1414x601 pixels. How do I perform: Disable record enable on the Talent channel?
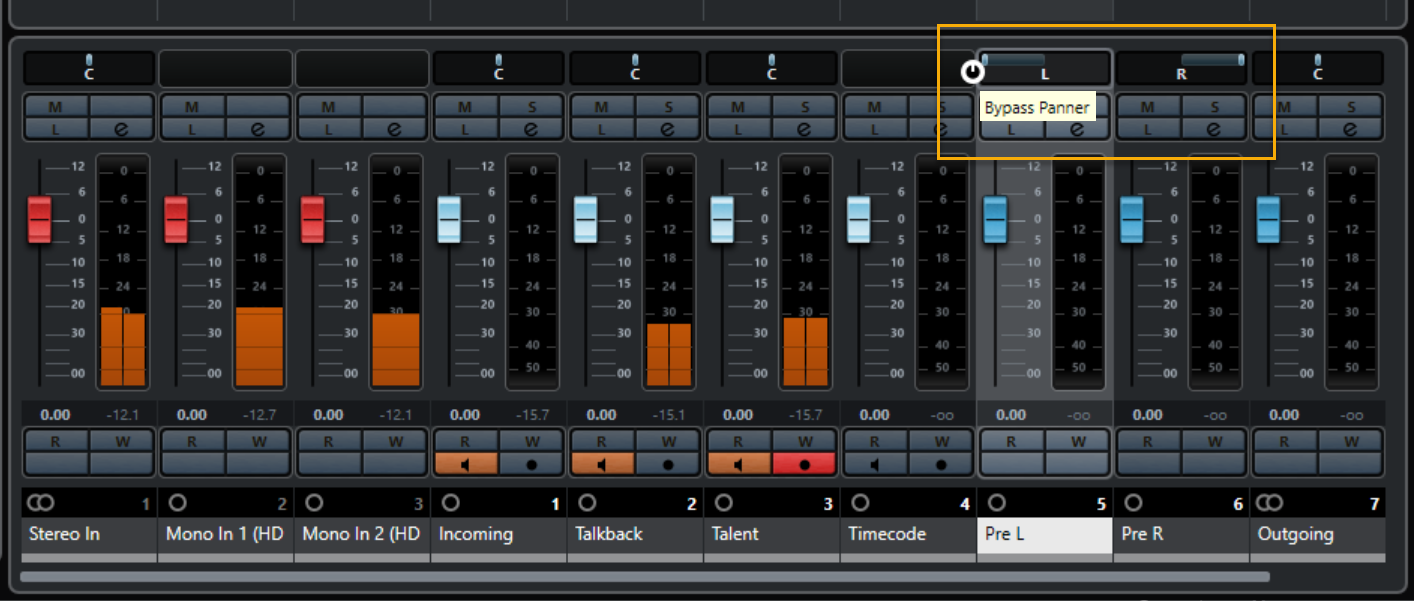805,464
